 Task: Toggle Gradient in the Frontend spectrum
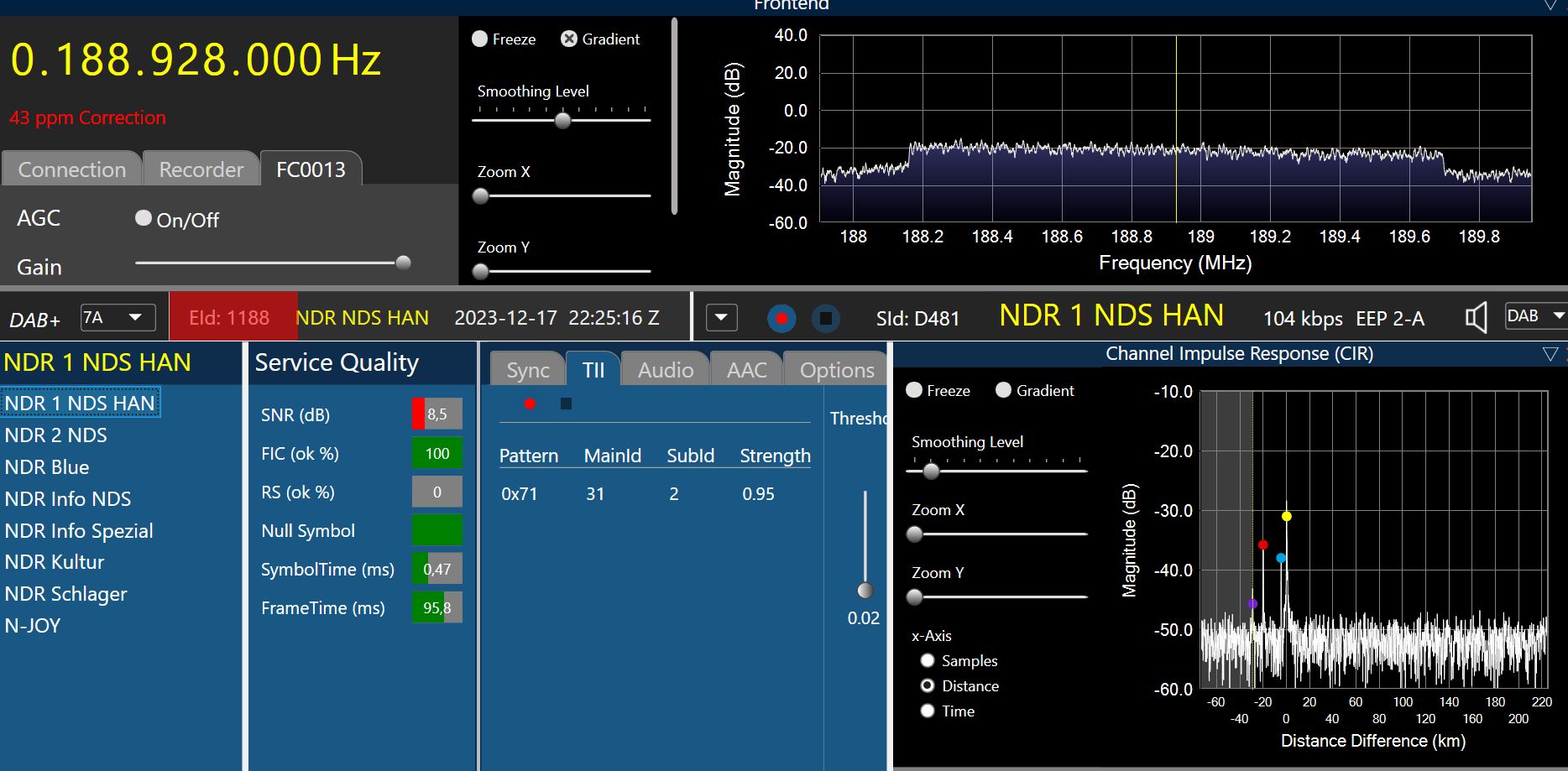coord(569,39)
